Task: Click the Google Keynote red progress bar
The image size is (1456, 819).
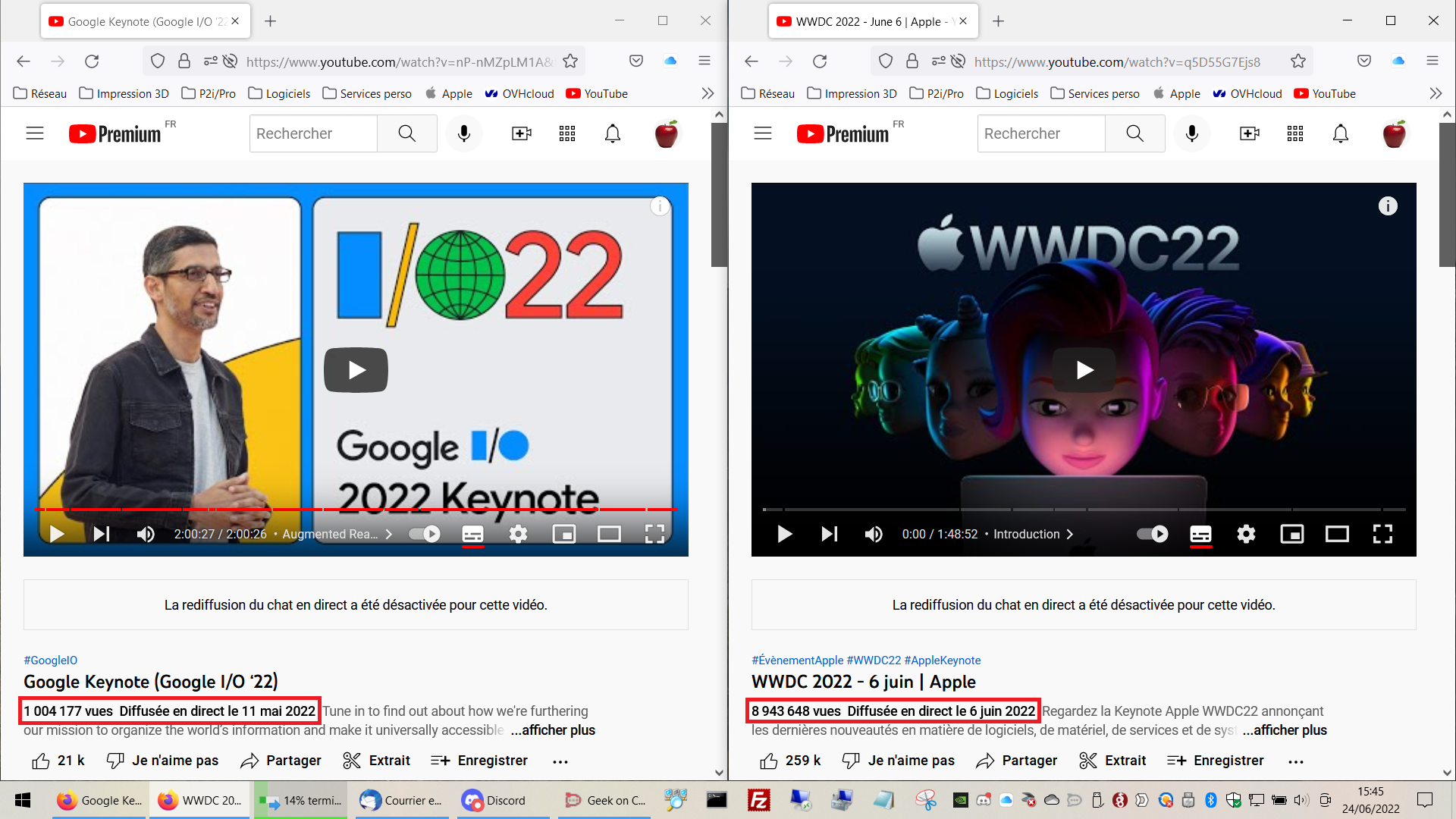Action: pyautogui.click(x=355, y=509)
